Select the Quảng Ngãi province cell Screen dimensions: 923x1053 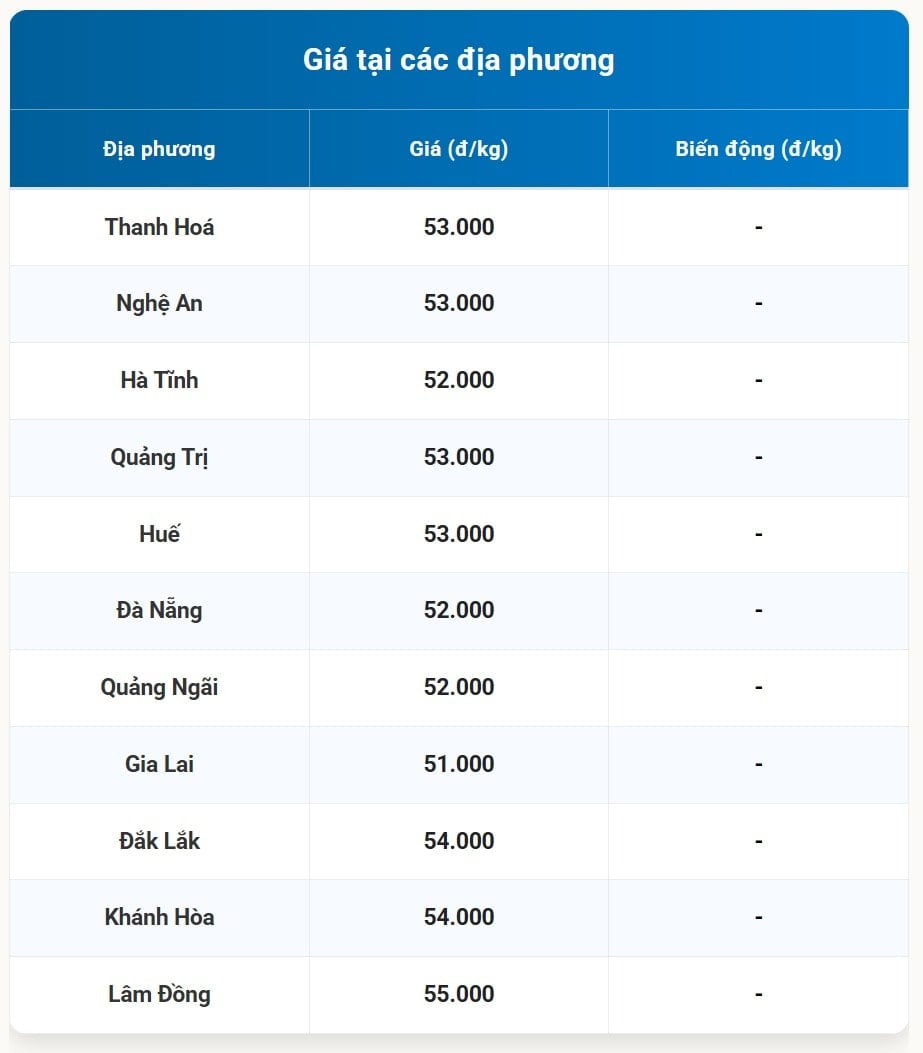click(159, 687)
